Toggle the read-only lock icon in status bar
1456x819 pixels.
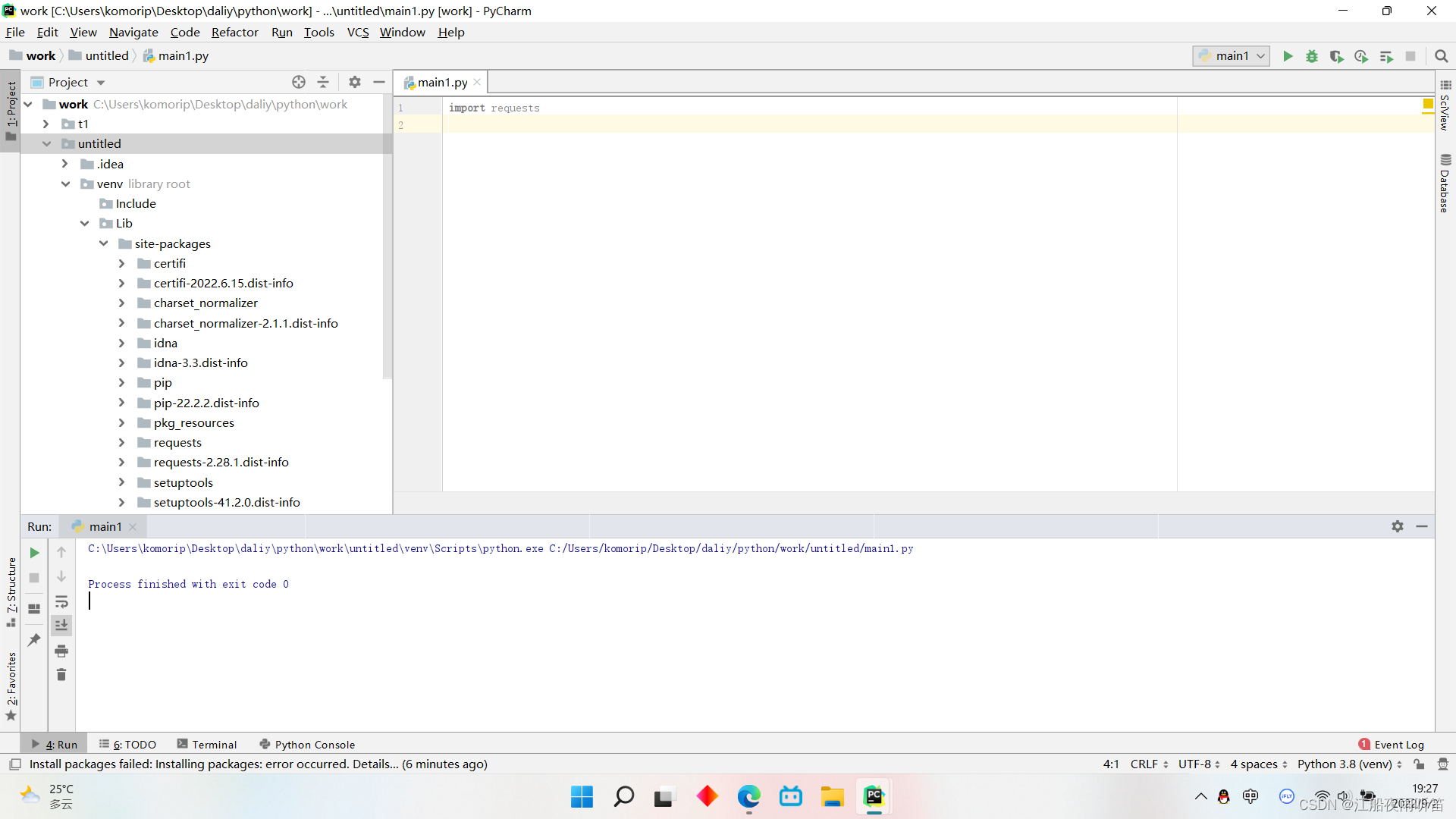pos(1419,764)
